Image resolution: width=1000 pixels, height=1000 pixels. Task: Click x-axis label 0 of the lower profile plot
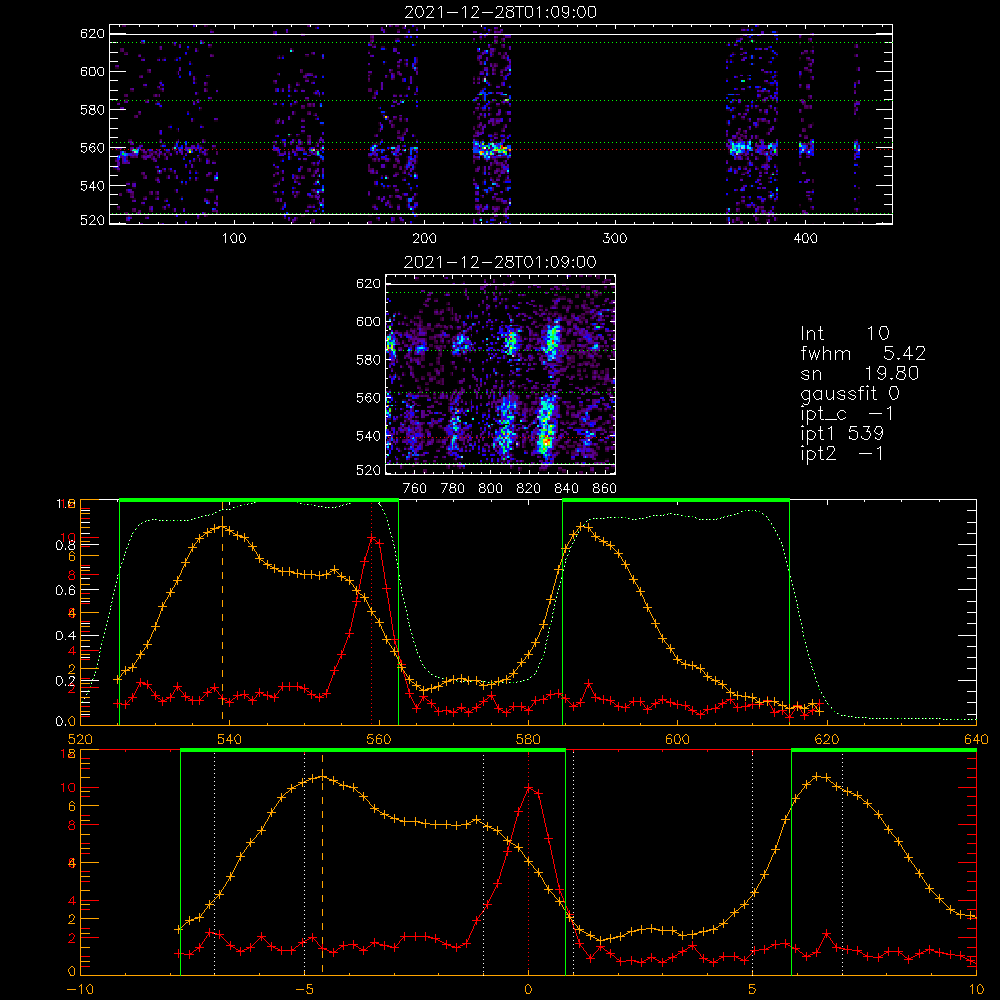[528, 990]
